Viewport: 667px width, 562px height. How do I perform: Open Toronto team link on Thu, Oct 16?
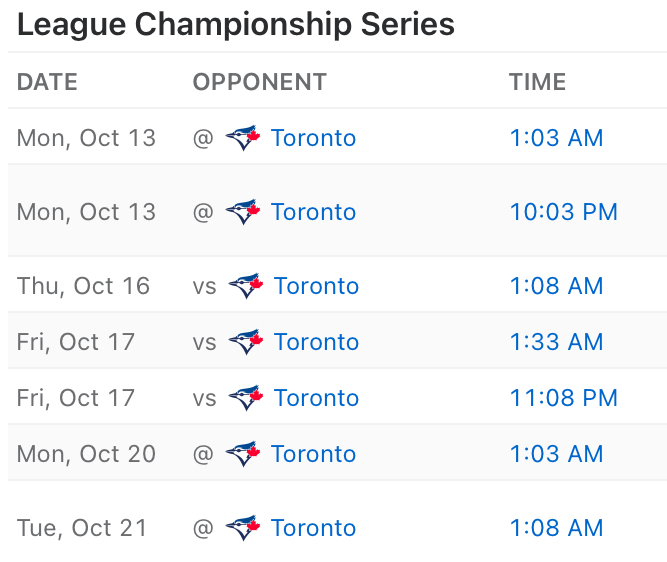[316, 286]
